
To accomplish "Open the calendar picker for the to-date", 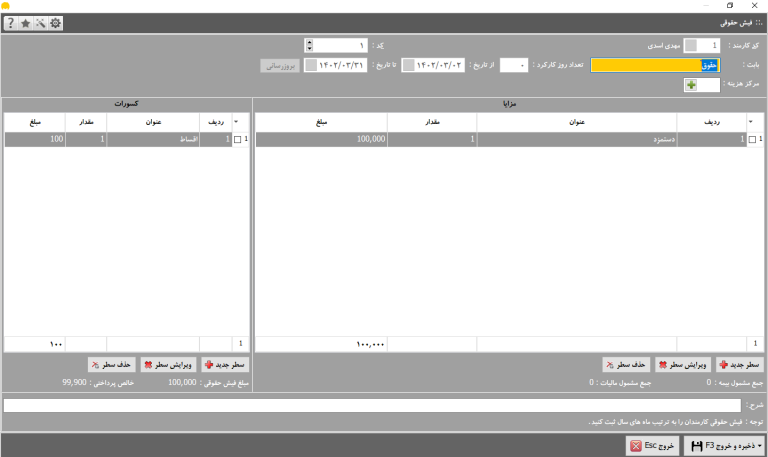I will tap(311, 65).
